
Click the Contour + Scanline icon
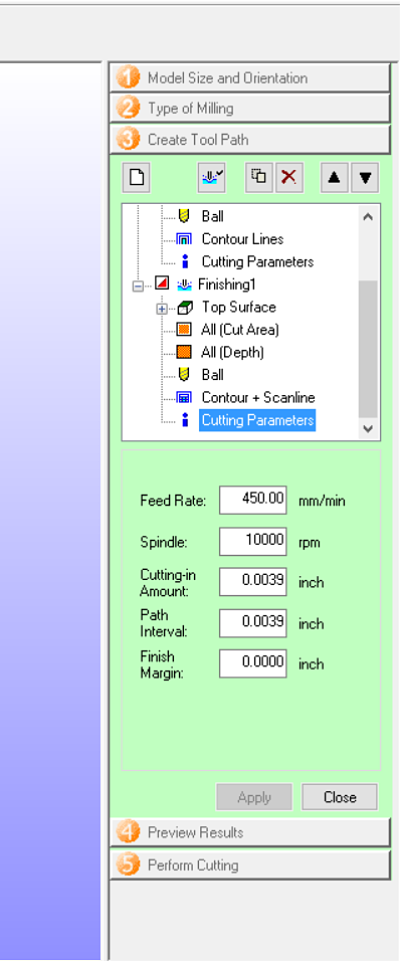coord(184,398)
